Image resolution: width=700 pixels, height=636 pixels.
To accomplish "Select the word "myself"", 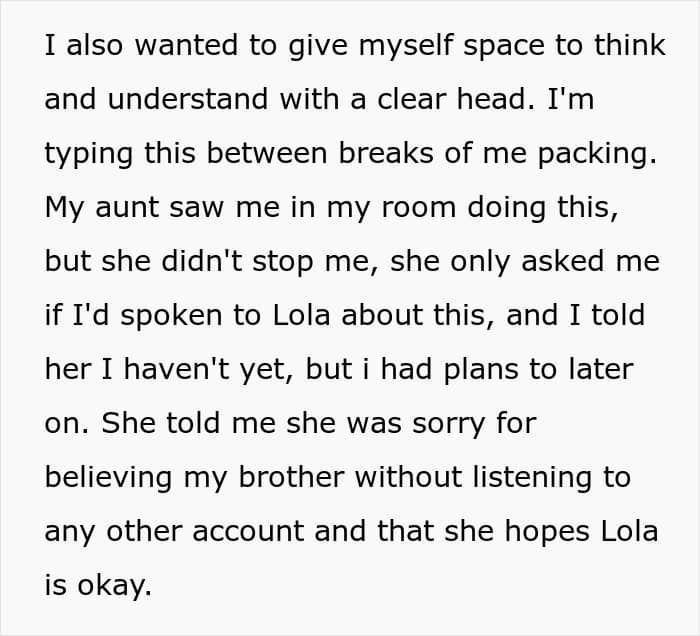I will click(406, 45).
